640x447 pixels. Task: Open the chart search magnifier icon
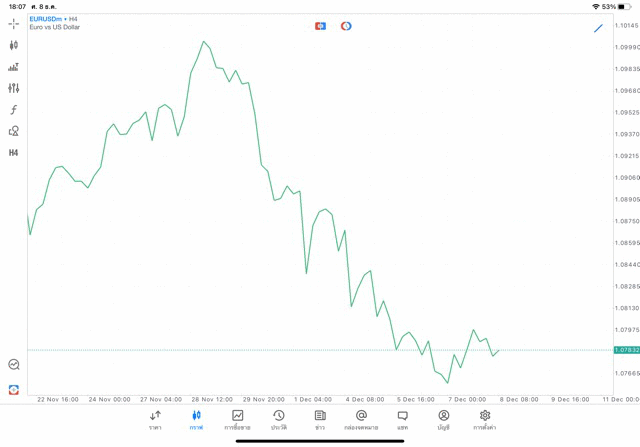point(14,365)
